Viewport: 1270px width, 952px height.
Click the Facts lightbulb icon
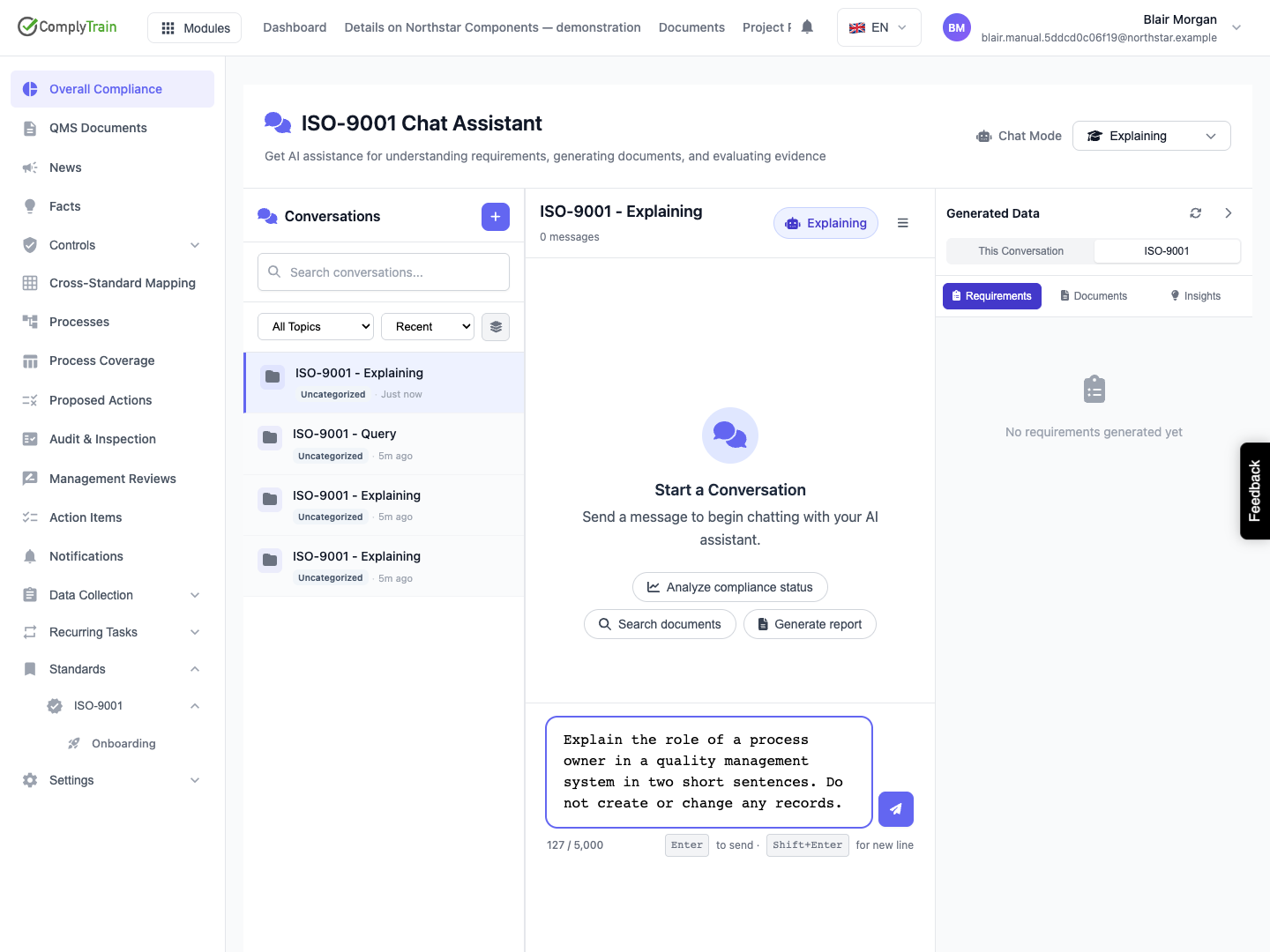(30, 206)
